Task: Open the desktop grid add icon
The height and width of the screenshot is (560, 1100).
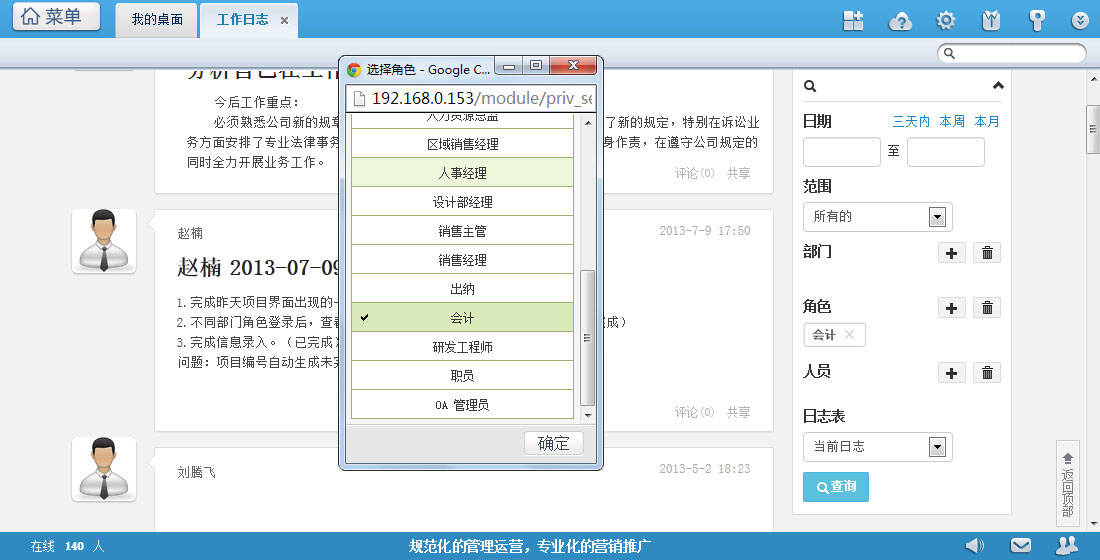Action: (853, 20)
